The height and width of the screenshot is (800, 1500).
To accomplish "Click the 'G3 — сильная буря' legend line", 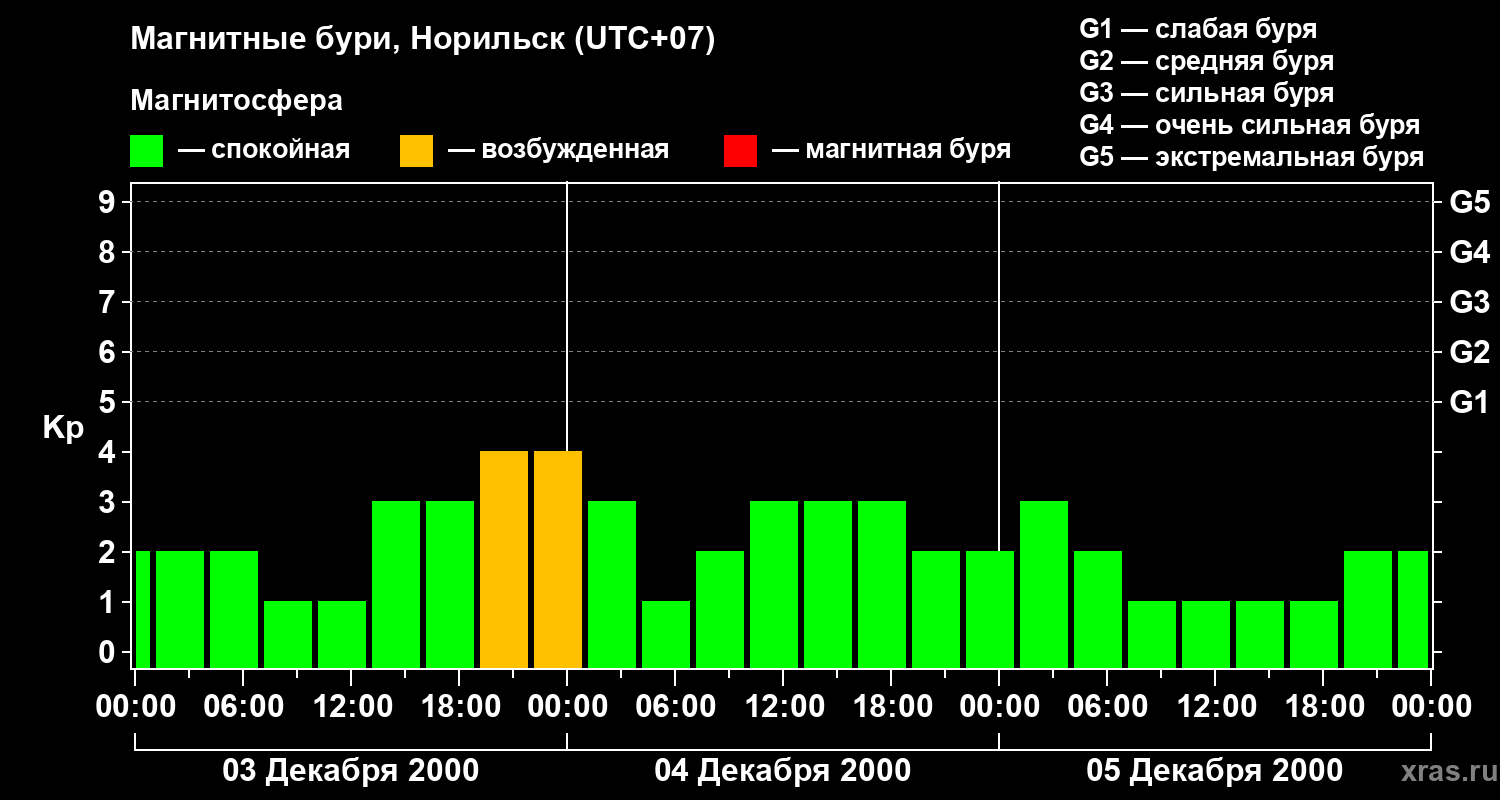I will point(1206,93).
